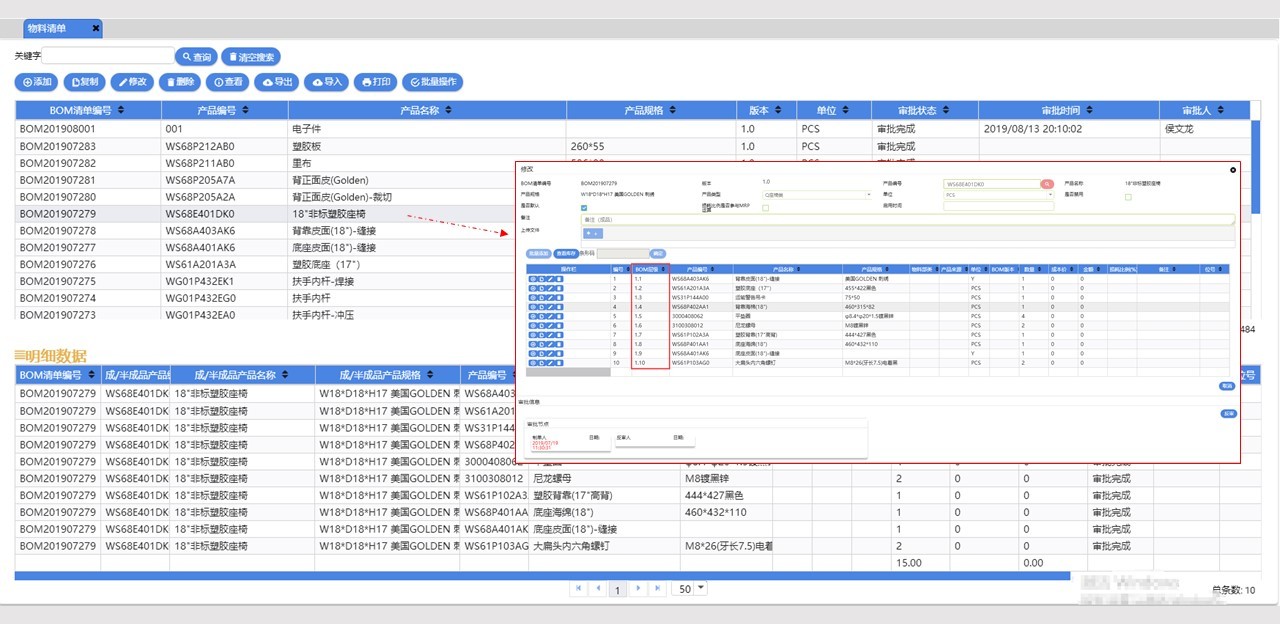Click the 添加 (Add) toolbar button
Image resolution: width=1280 pixels, height=624 pixels.
point(37,82)
